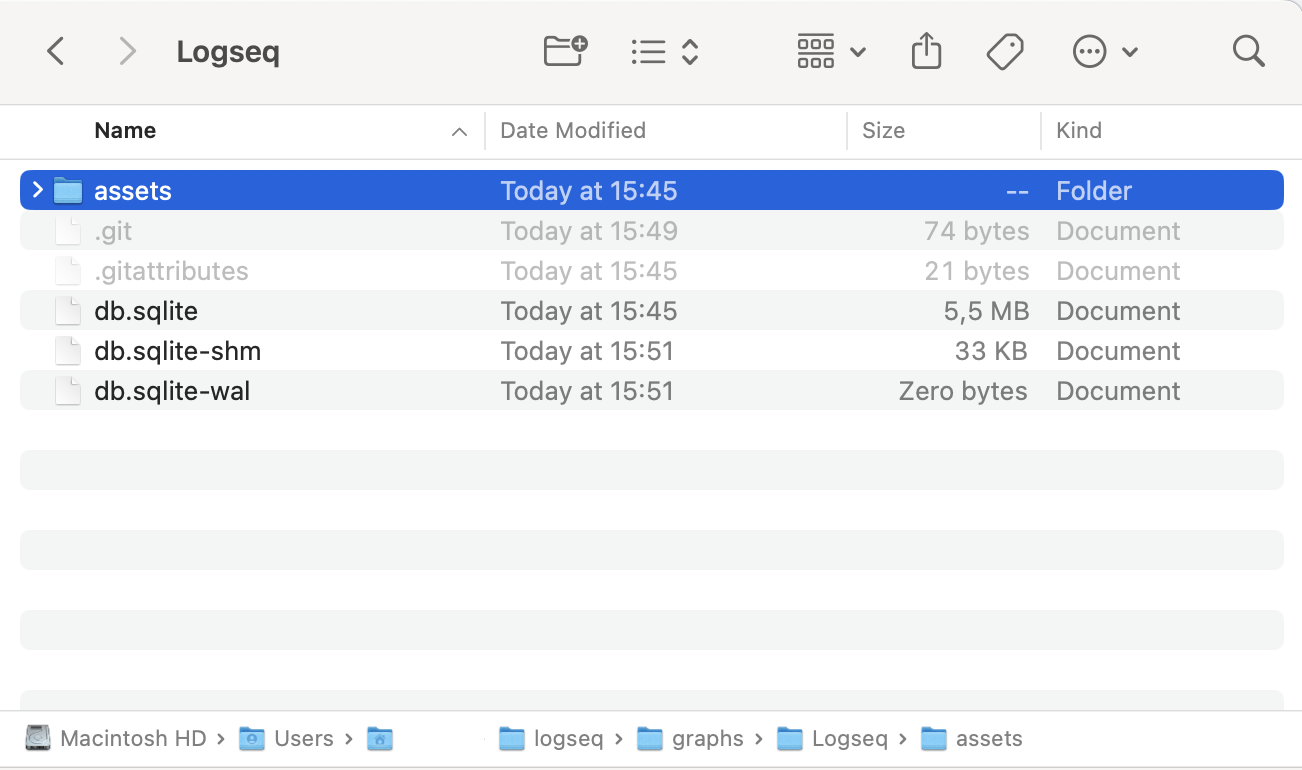Open the Tags toolbar icon
The image size is (1302, 770).
(x=1005, y=51)
